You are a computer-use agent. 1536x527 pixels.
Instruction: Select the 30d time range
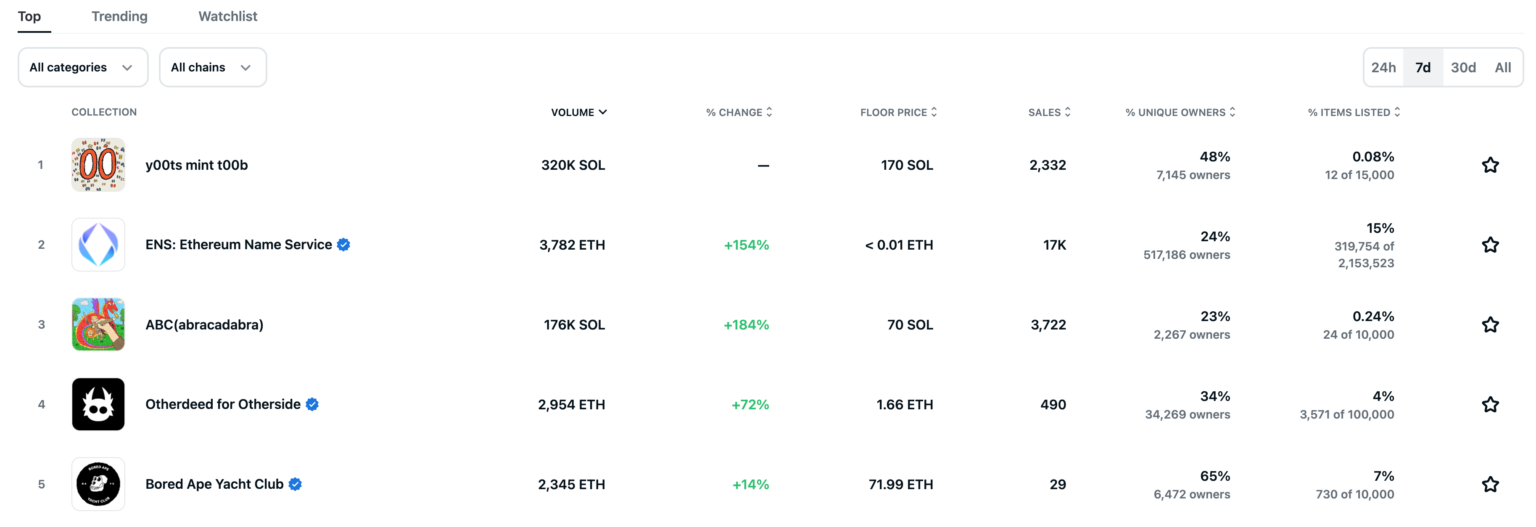pyautogui.click(x=1463, y=67)
